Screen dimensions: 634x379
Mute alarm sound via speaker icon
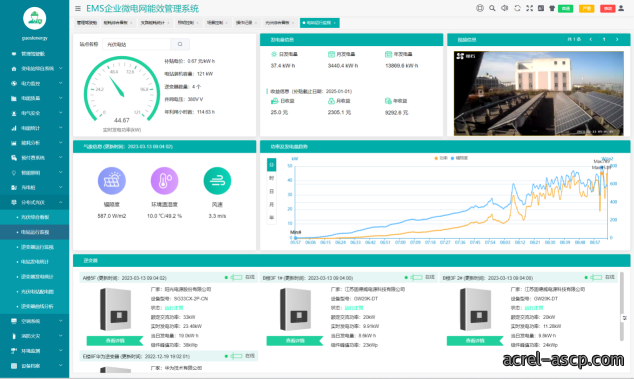(504, 8)
